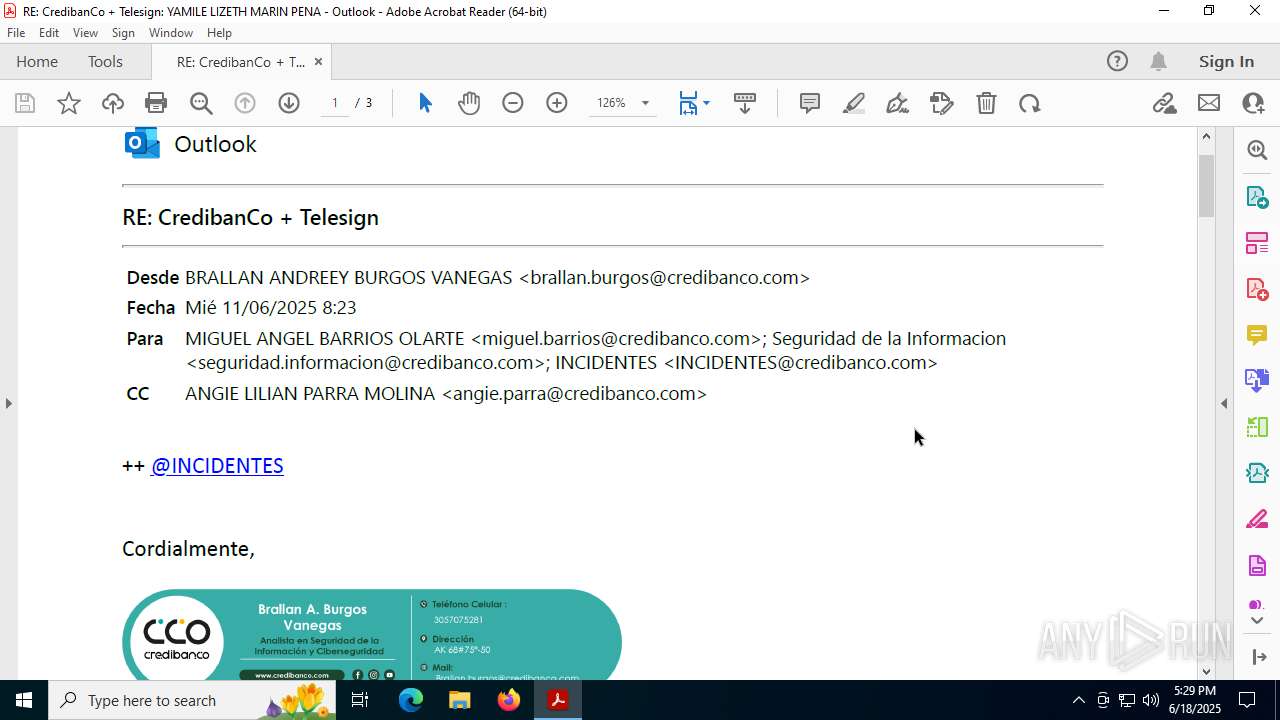Open the right pane search magnifier tool
Viewport: 1280px width, 720px height.
point(1257,150)
